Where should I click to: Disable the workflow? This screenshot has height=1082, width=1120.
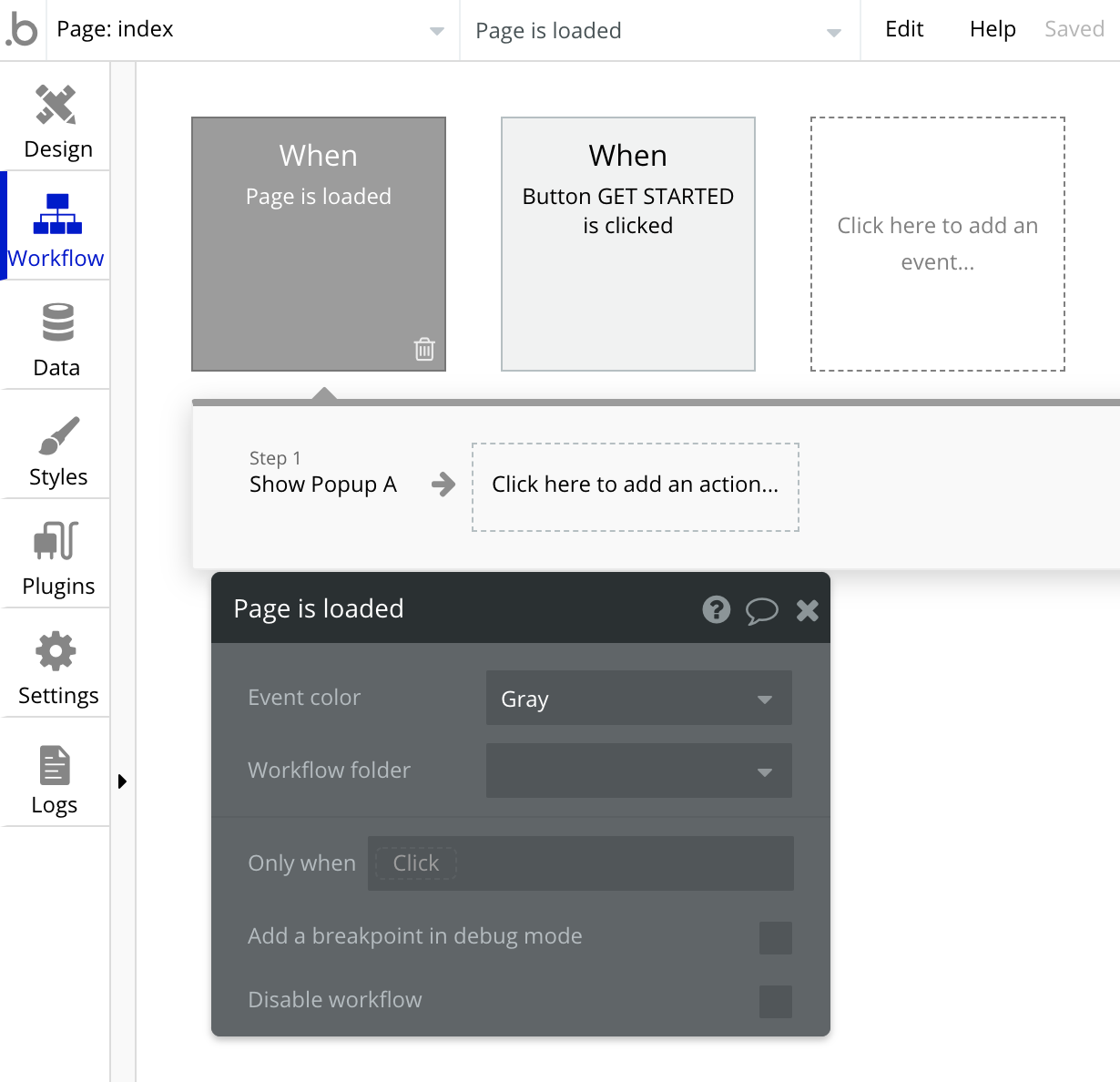pyautogui.click(x=775, y=1001)
